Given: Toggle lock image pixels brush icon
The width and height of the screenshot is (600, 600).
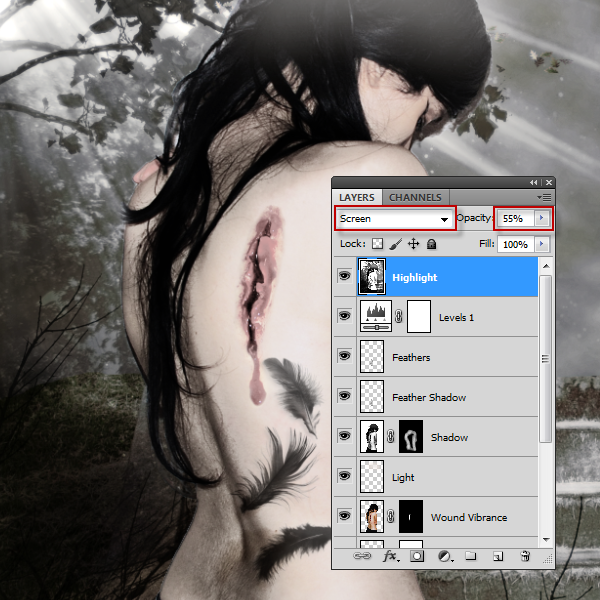Looking at the screenshot, I should (396, 244).
